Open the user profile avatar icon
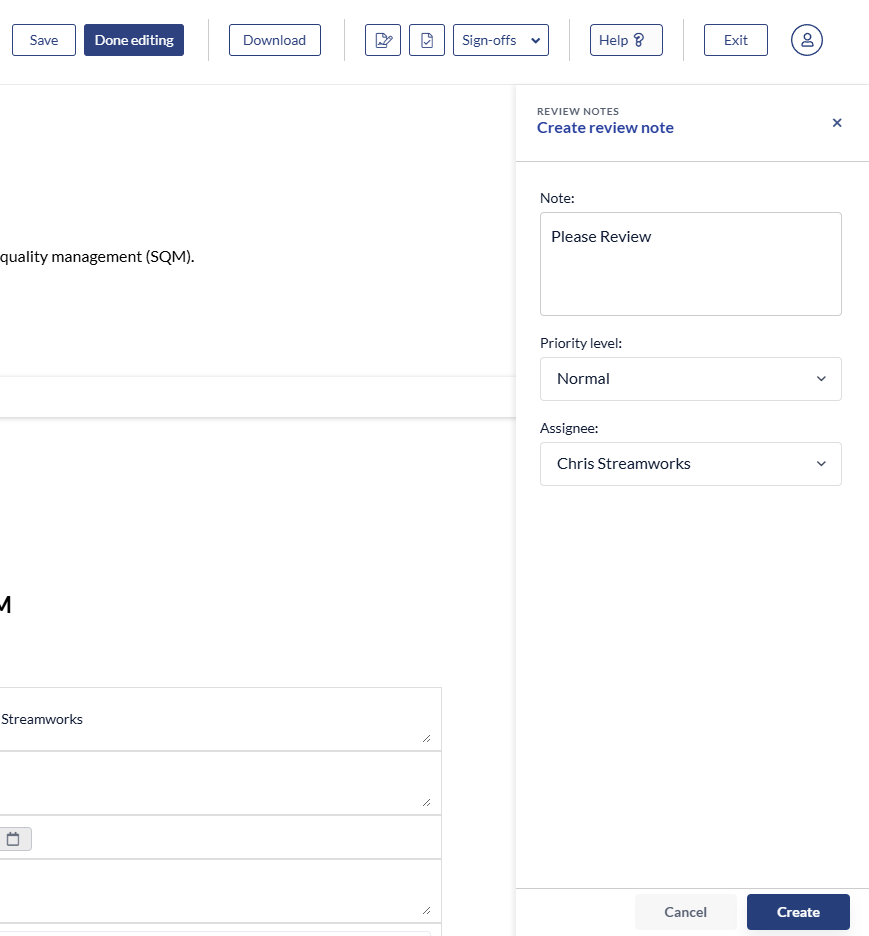Viewport: 869px width, 936px height. point(806,40)
